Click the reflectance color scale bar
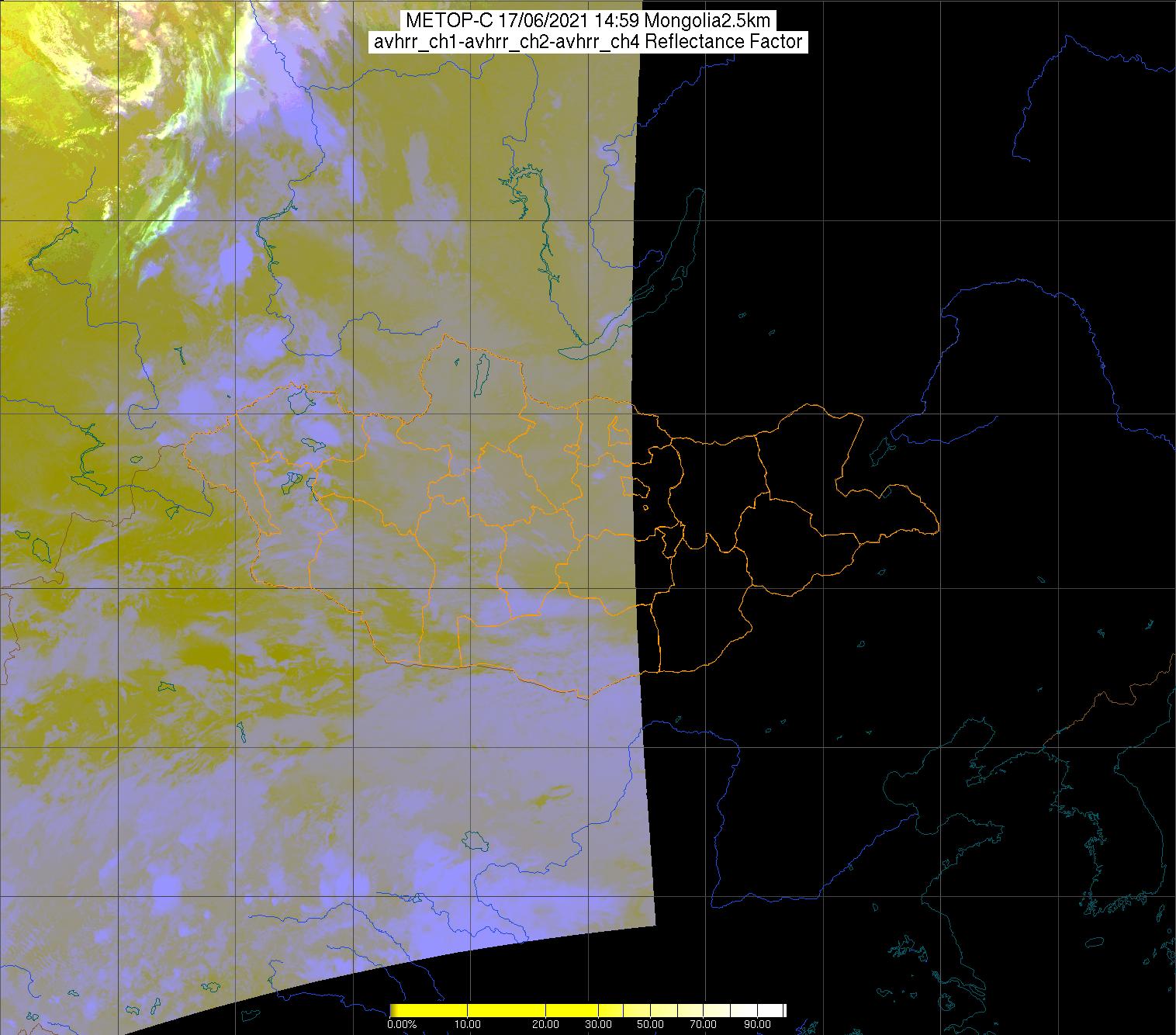Viewport: 1176px width, 1035px height. pyautogui.click(x=588, y=1010)
